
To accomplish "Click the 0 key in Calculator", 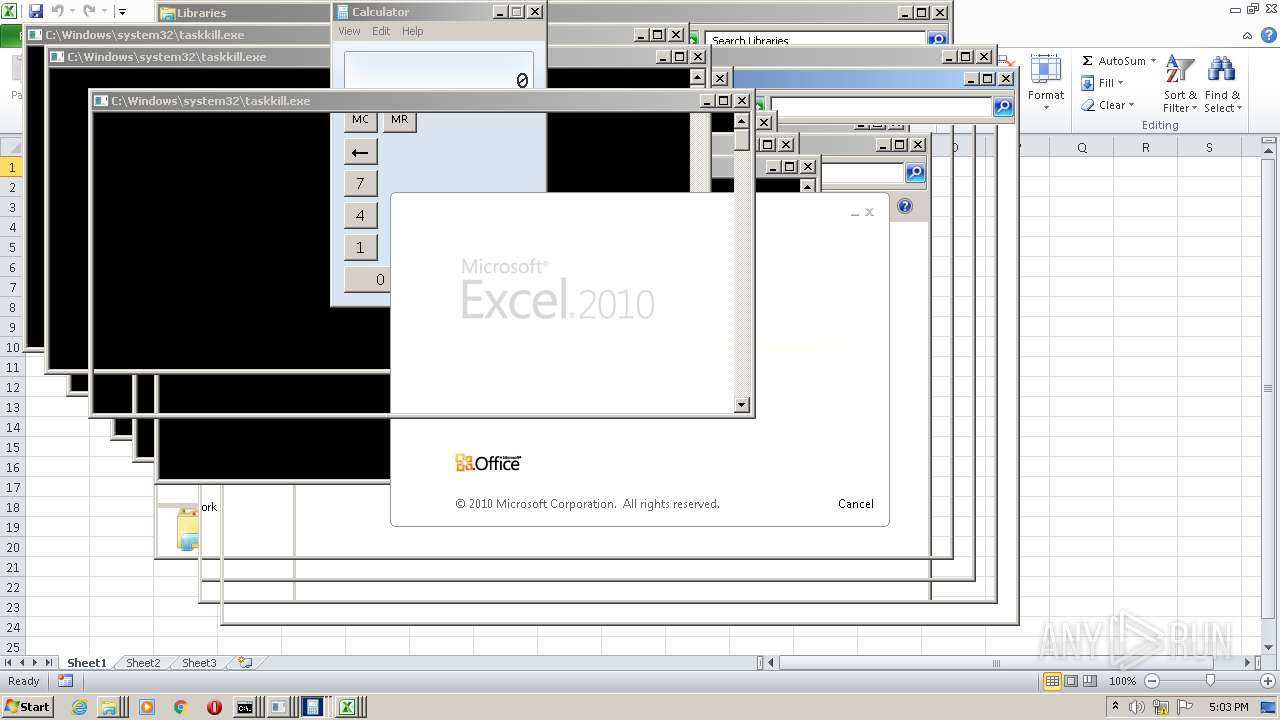I will click(x=367, y=279).
